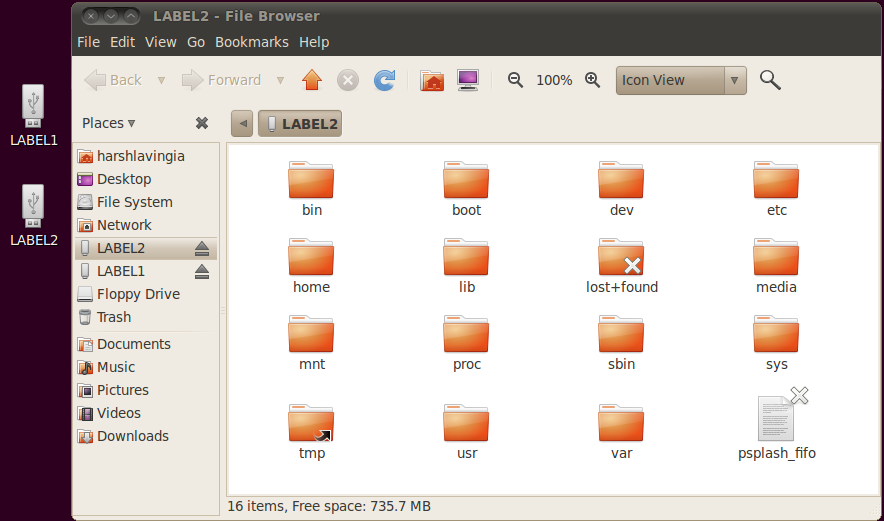The width and height of the screenshot is (884, 521).
Task: Open File System in sidebar
Action: click(147, 202)
